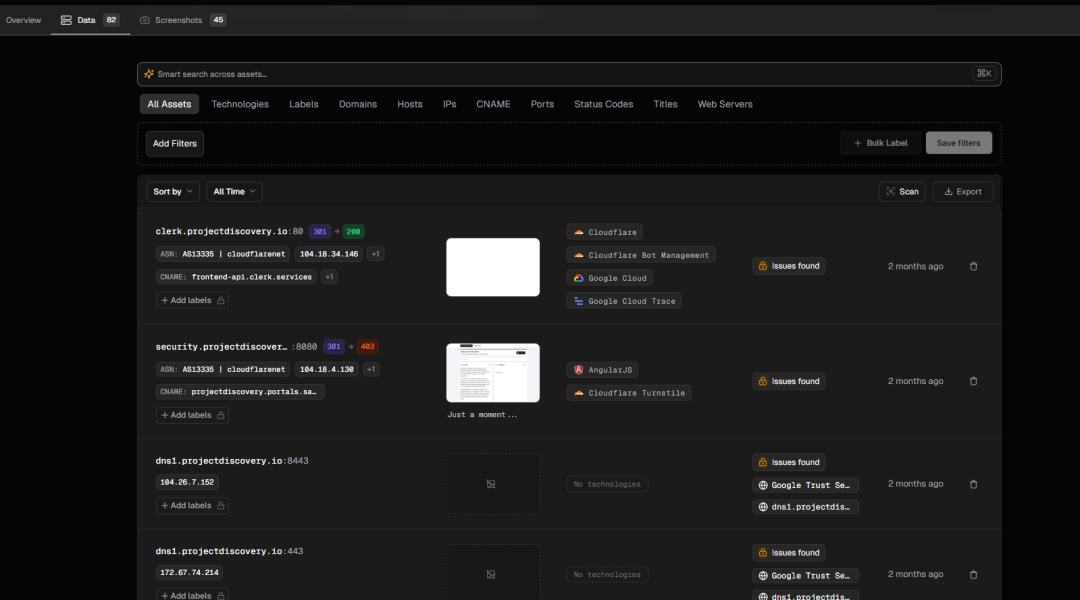
Task: Open clerk.projectdiscovery.io:80 asset
Action: pos(229,231)
